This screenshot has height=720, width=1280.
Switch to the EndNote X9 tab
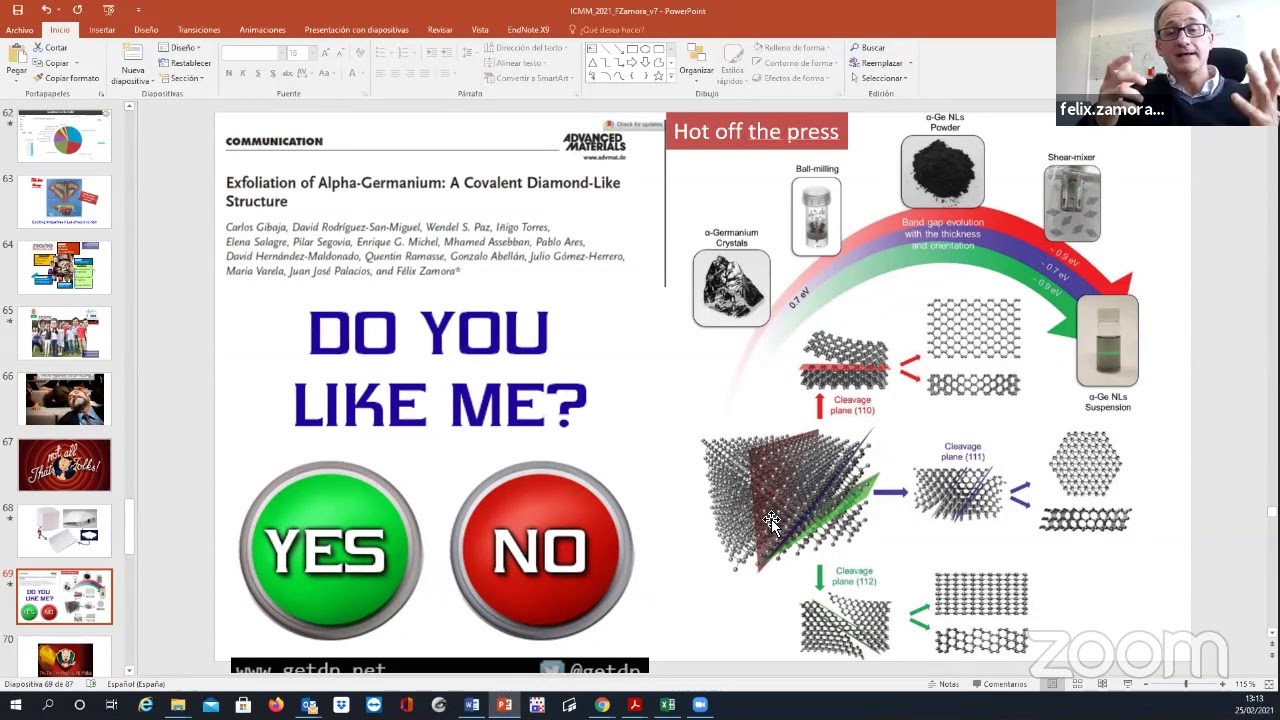click(x=528, y=30)
